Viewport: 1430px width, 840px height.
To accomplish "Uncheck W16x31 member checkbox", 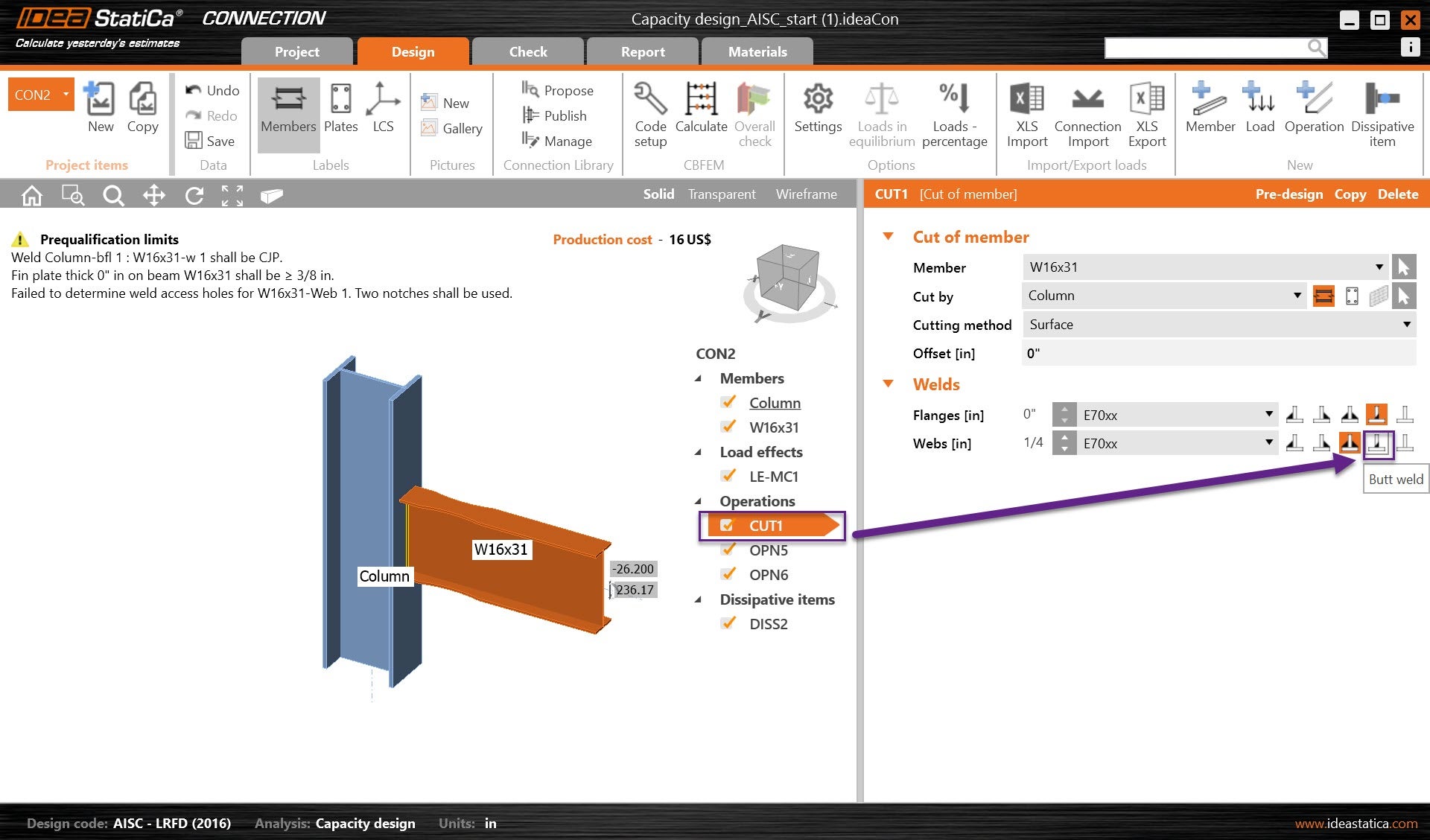I will pyautogui.click(x=728, y=427).
